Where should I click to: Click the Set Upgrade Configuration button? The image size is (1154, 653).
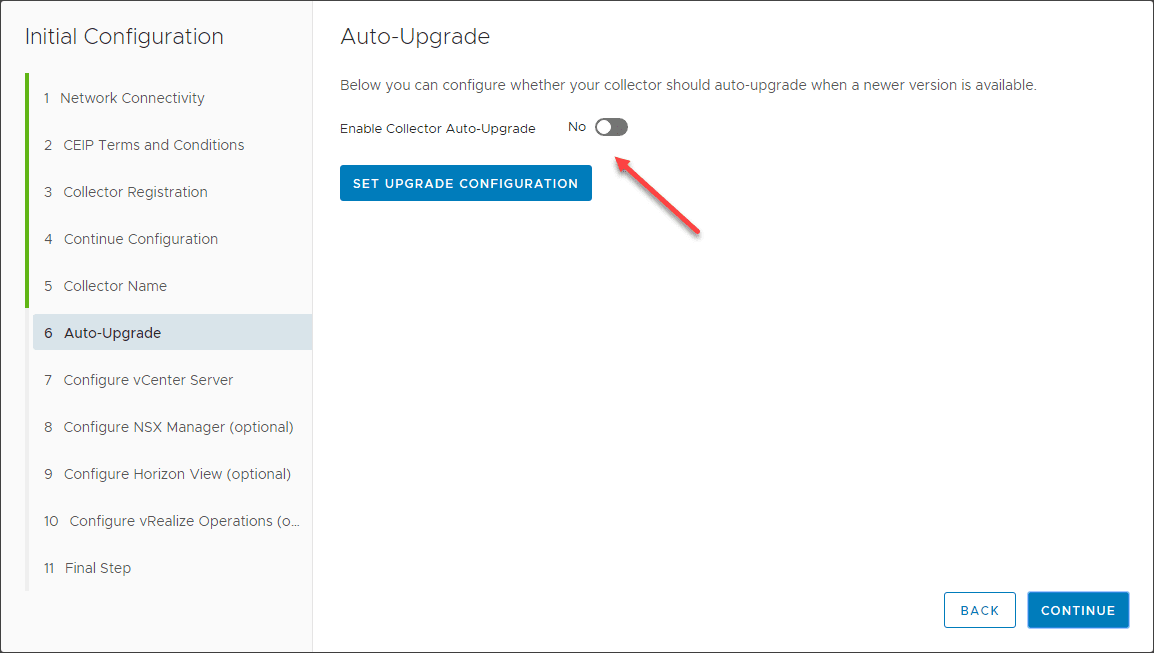tap(466, 183)
